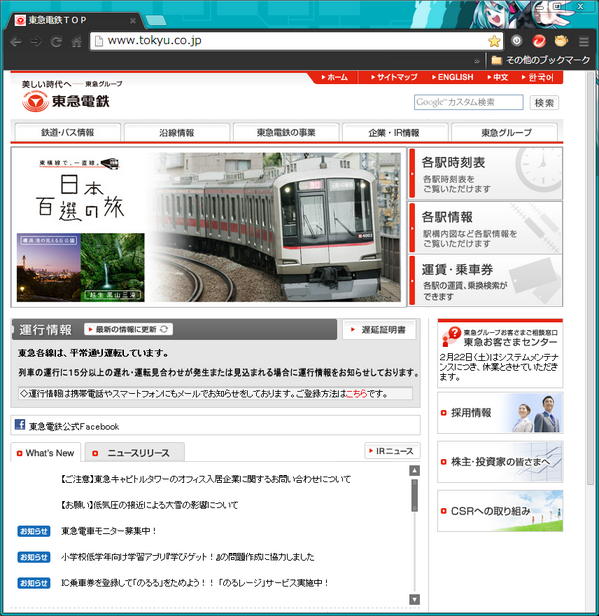This screenshot has height=616, width=599.
Task: Refresh with 最新の情報に更新 button
Action: click(128, 329)
